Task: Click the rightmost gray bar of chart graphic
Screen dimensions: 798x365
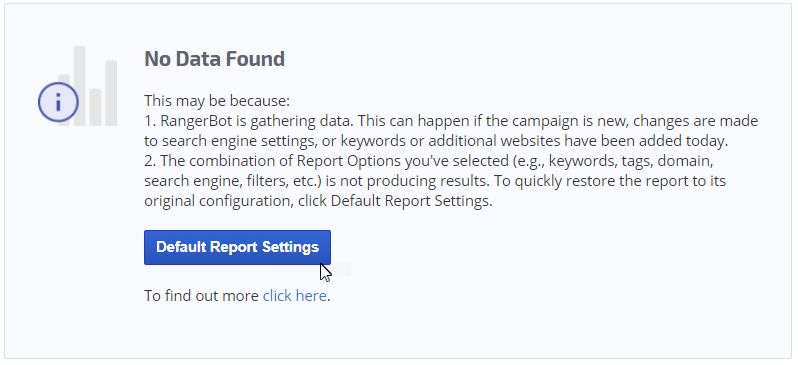Action: (x=111, y=93)
